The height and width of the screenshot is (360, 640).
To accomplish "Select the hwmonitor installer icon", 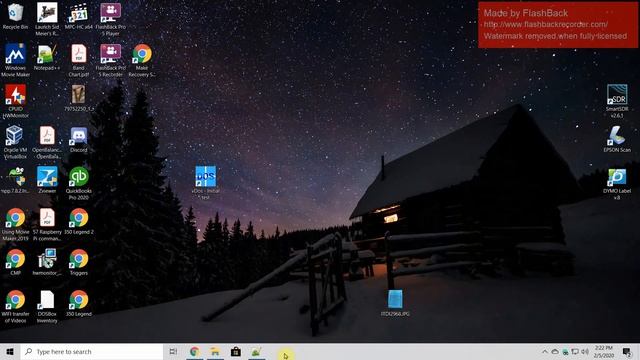I will pyautogui.click(x=47, y=262).
